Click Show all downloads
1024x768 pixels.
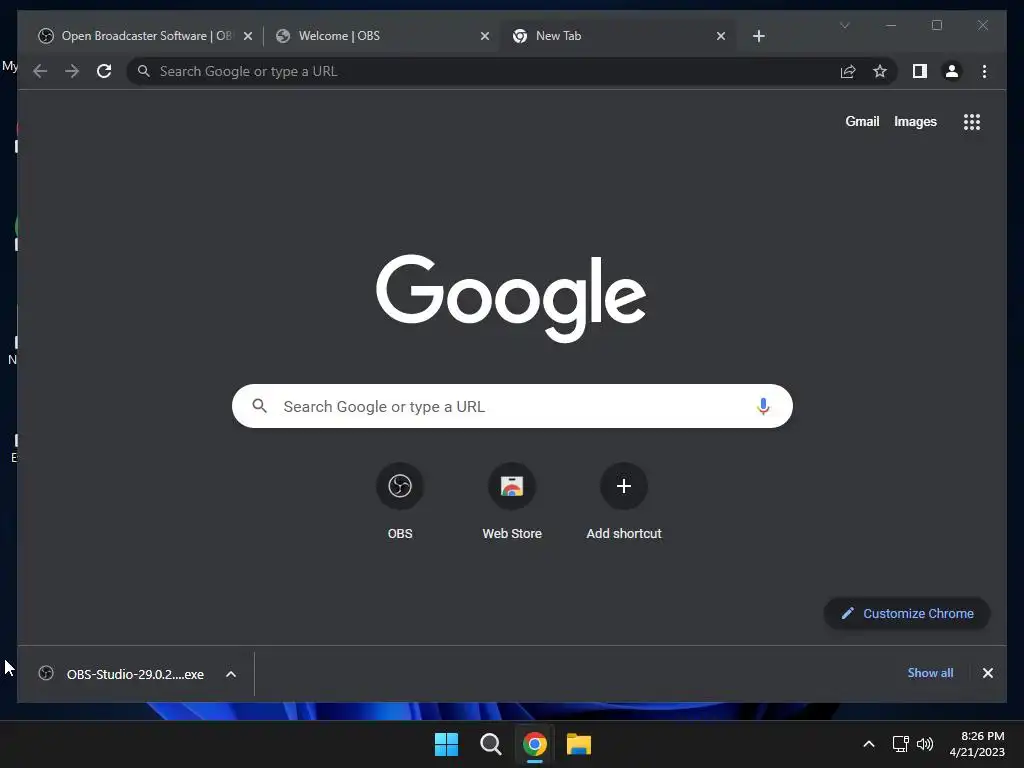pos(930,673)
